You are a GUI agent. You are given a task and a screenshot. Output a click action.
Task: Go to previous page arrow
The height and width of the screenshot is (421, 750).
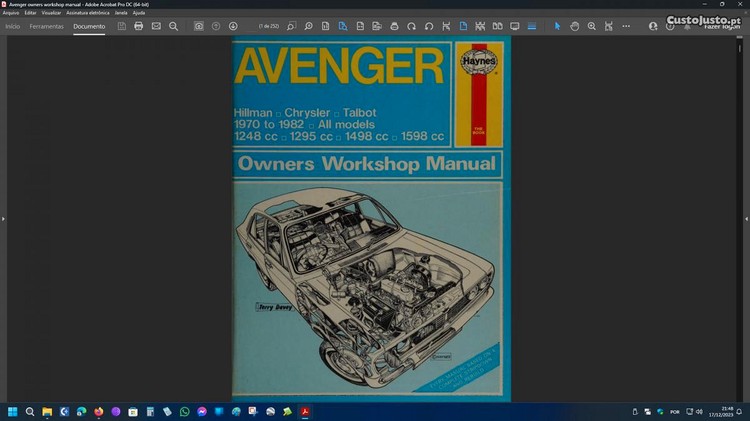216,26
